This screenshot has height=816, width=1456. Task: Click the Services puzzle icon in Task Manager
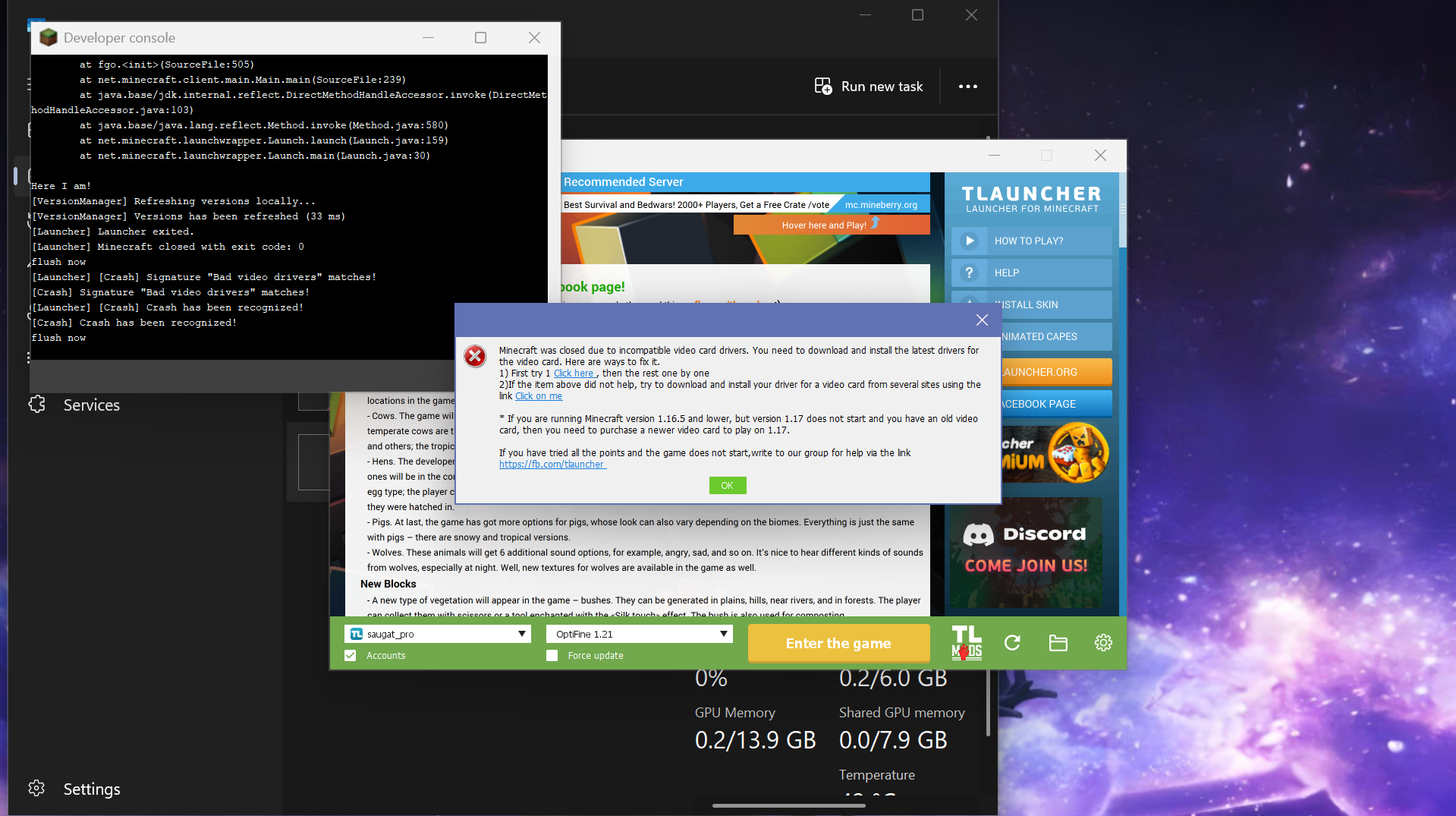pyautogui.click(x=36, y=405)
